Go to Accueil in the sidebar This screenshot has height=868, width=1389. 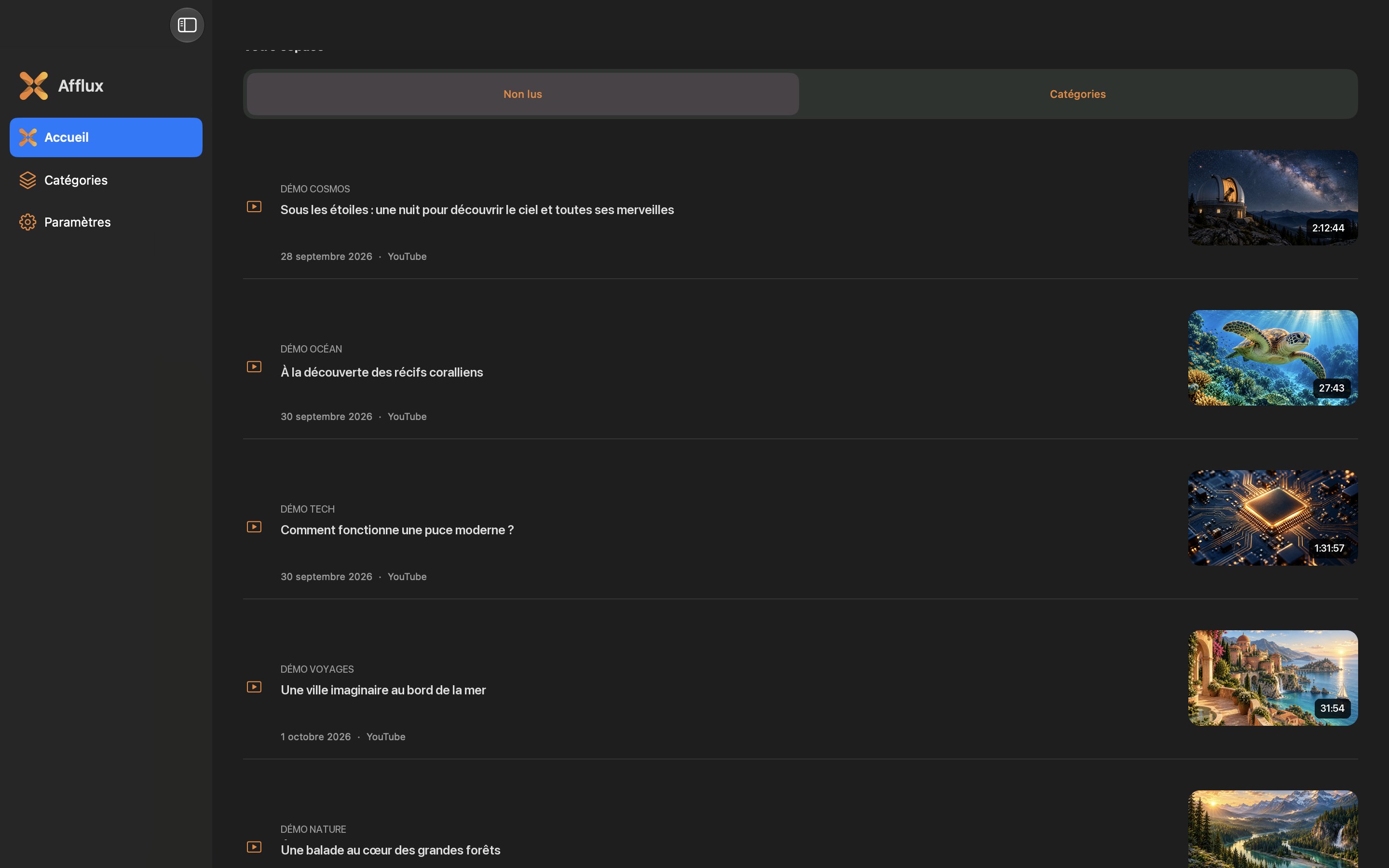(106, 137)
